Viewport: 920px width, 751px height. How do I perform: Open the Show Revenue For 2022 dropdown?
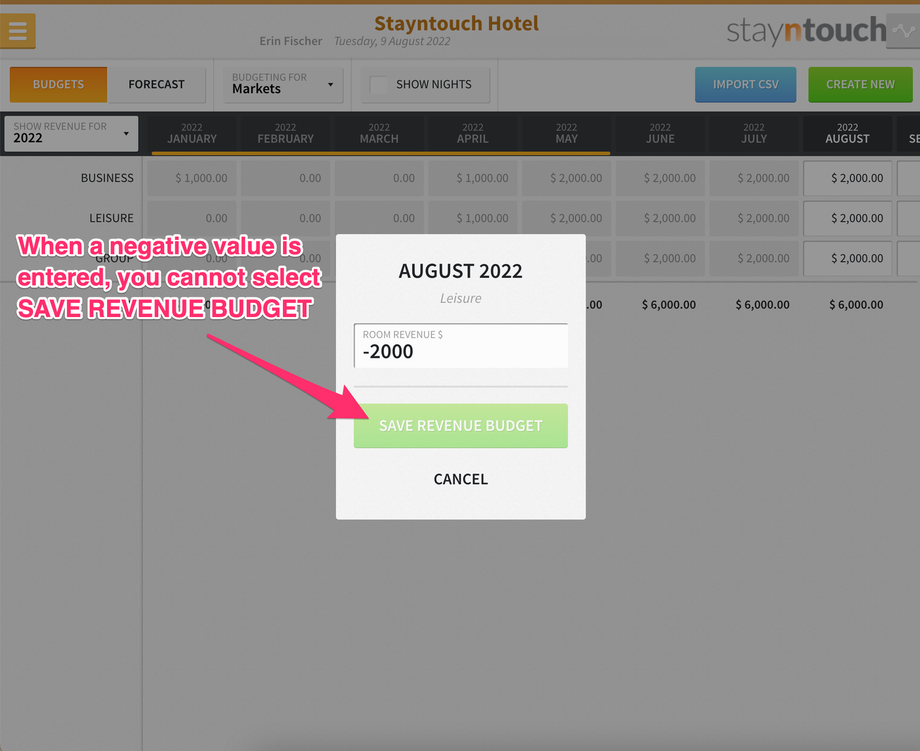coord(71,133)
